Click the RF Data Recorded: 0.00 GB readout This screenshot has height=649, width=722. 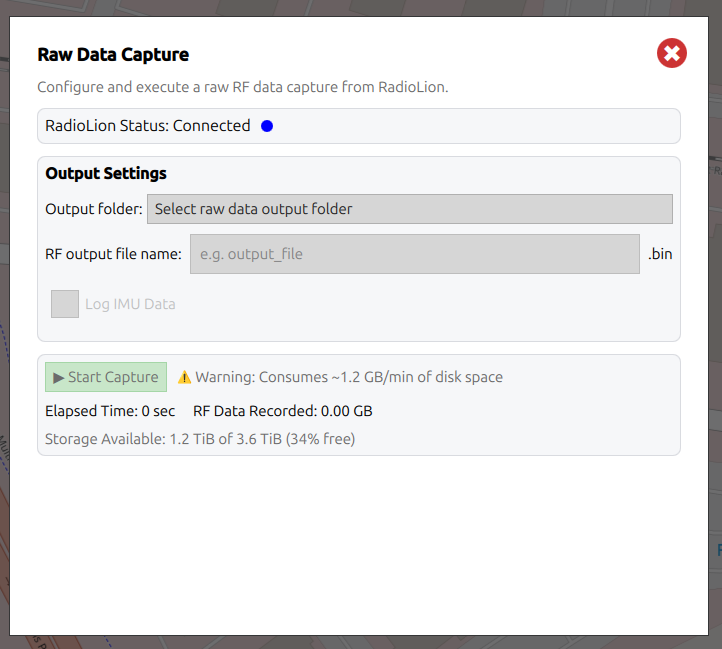click(x=283, y=411)
